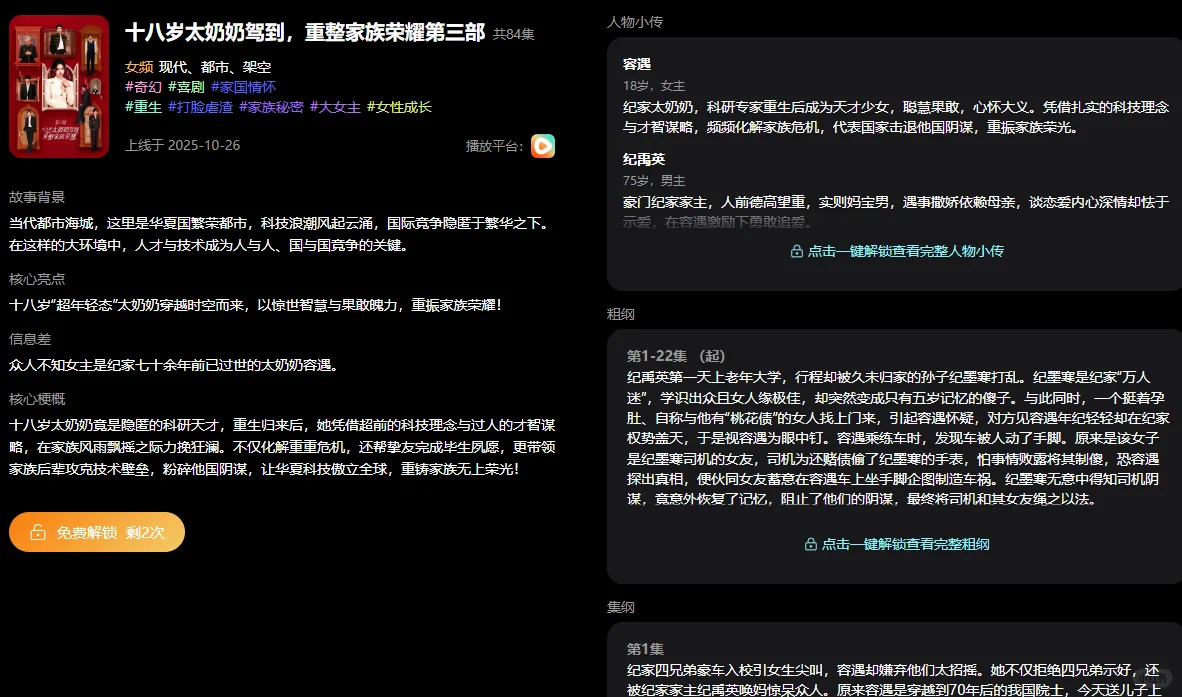Select the #奇幻 tag
Screen dimensions: 1182x697
pos(143,87)
